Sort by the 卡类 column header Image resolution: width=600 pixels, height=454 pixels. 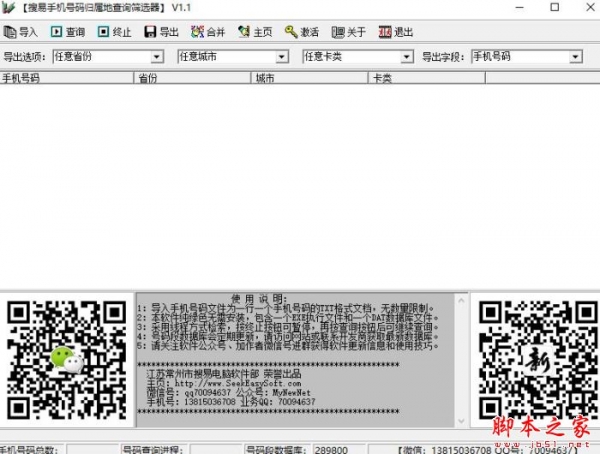(x=427, y=78)
